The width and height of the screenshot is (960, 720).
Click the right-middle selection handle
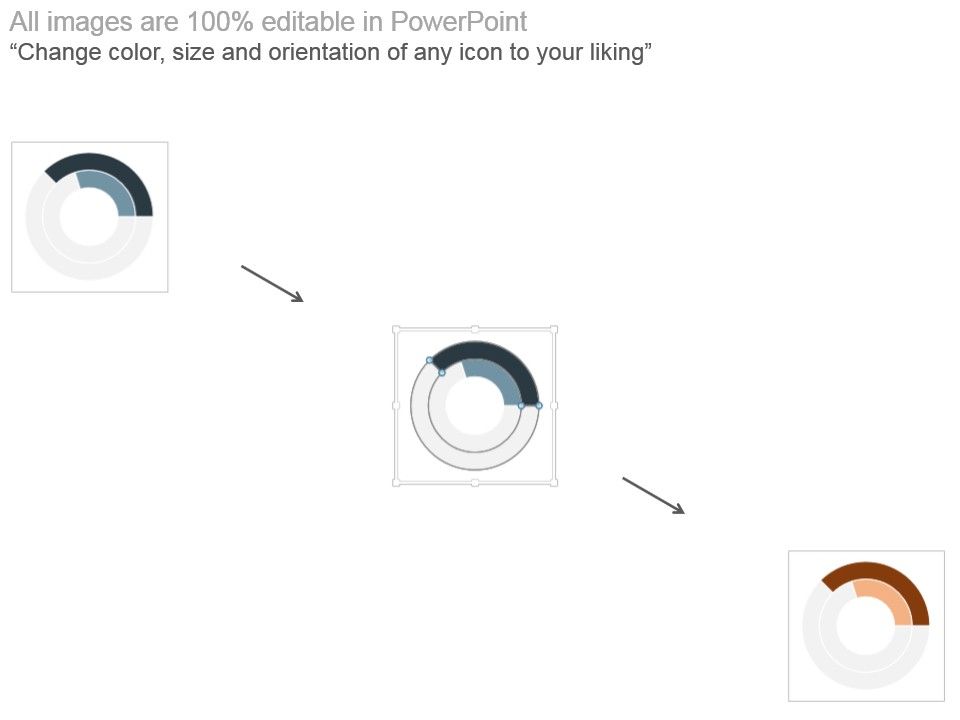[x=554, y=405]
